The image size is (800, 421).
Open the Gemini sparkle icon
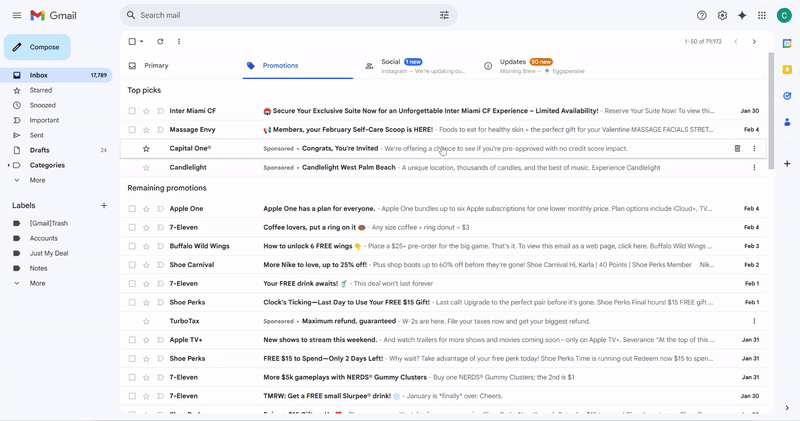(742, 15)
